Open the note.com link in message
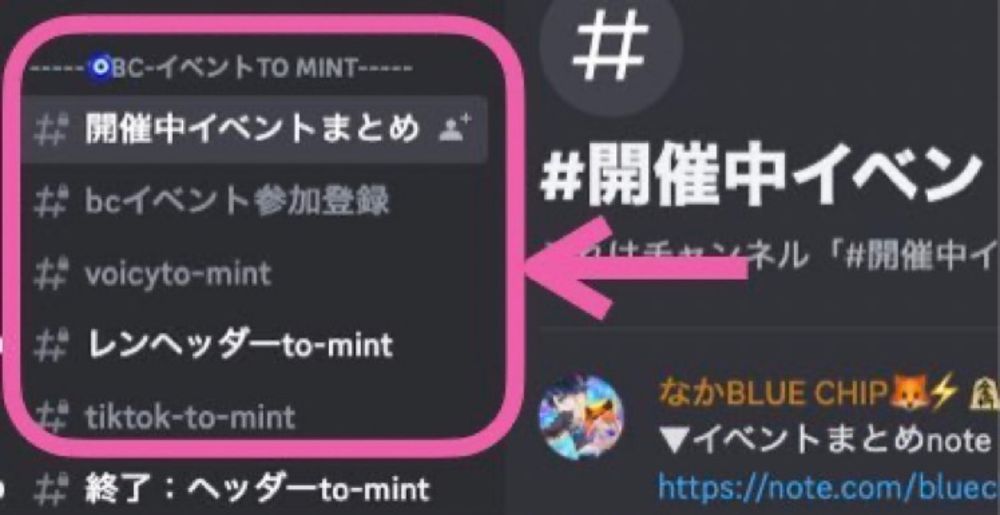This screenshot has height=515, width=1000. click(828, 488)
